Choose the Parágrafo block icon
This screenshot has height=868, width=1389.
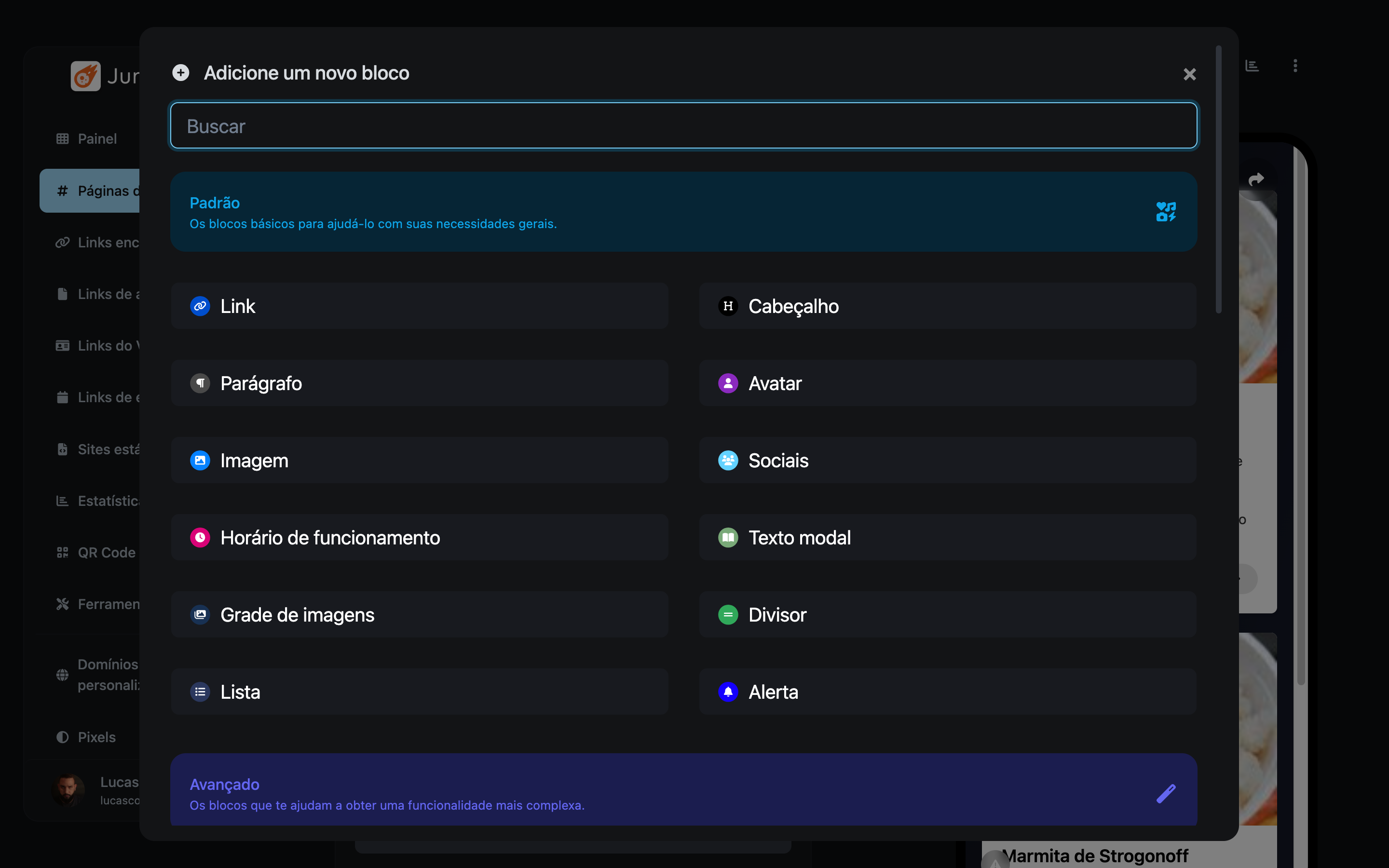[x=200, y=383]
